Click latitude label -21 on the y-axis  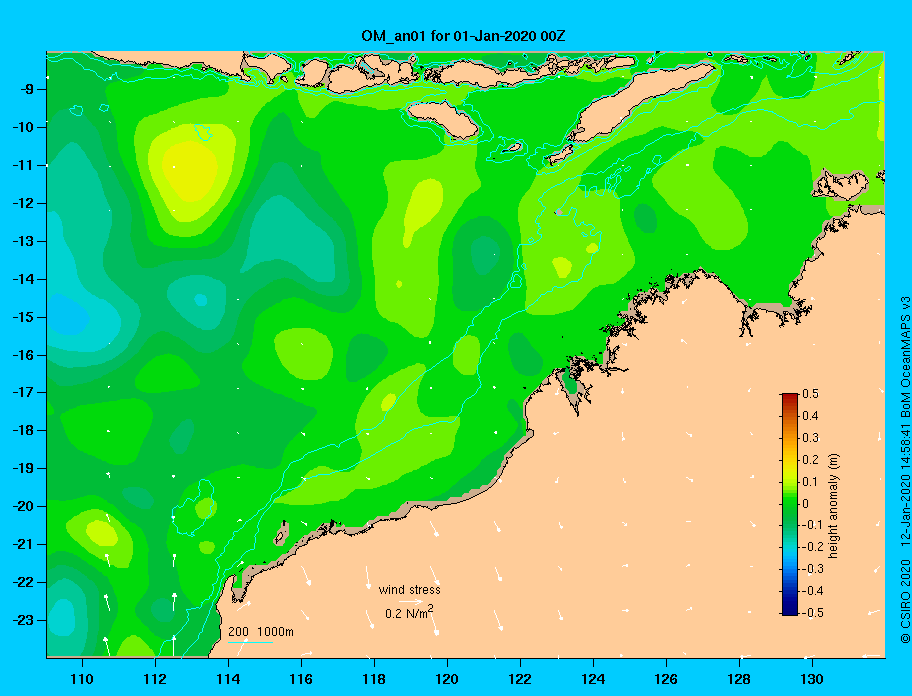tap(24, 544)
